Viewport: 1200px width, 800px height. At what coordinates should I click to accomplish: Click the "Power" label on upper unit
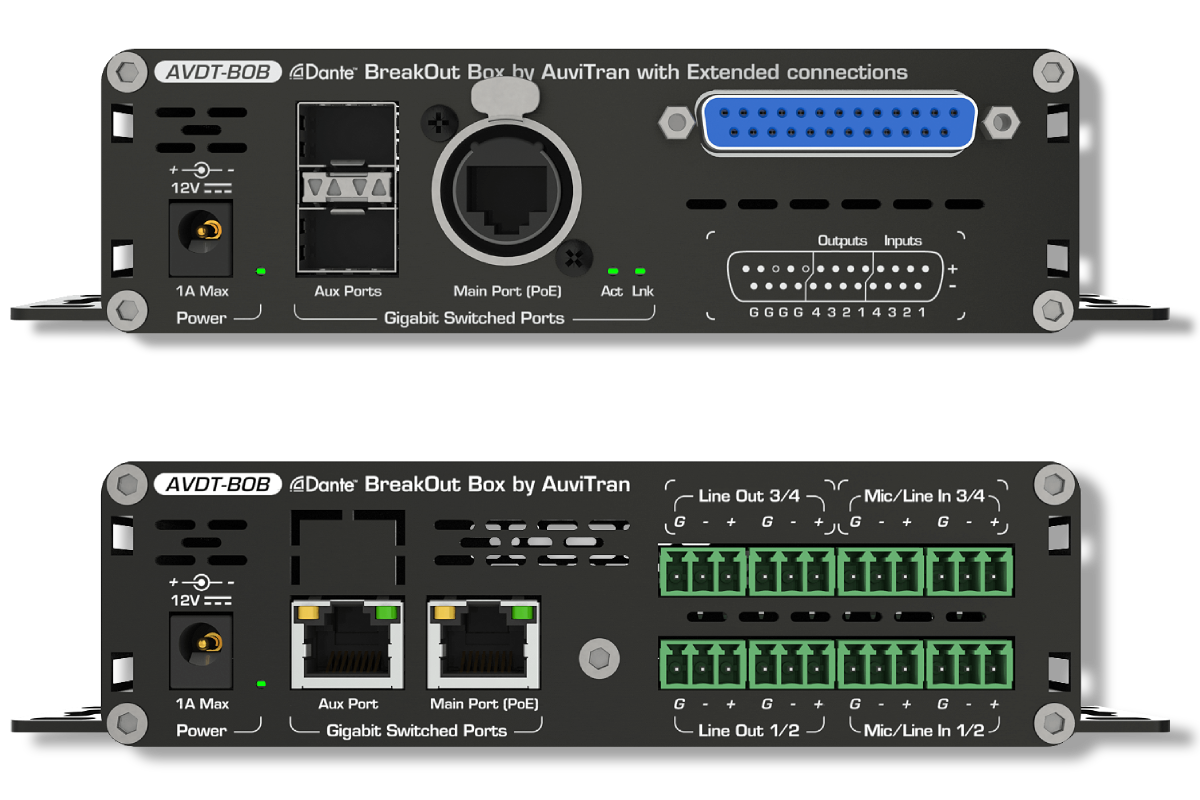pos(201,318)
